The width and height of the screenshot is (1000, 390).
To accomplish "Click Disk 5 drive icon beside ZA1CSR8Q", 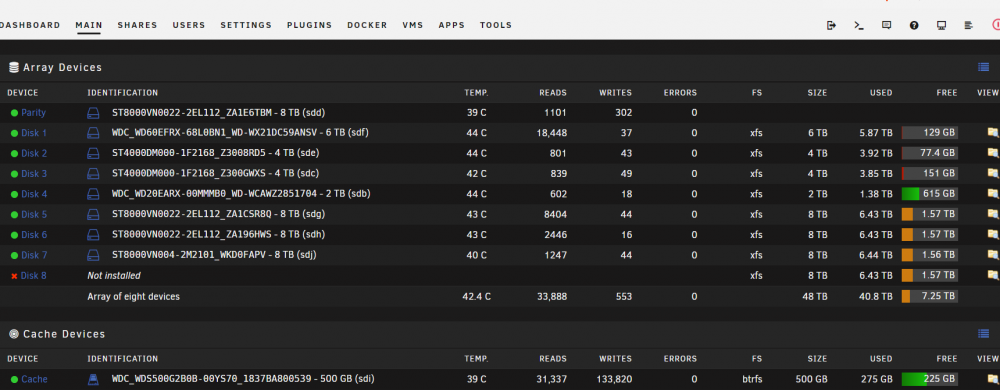I will (x=93, y=215).
